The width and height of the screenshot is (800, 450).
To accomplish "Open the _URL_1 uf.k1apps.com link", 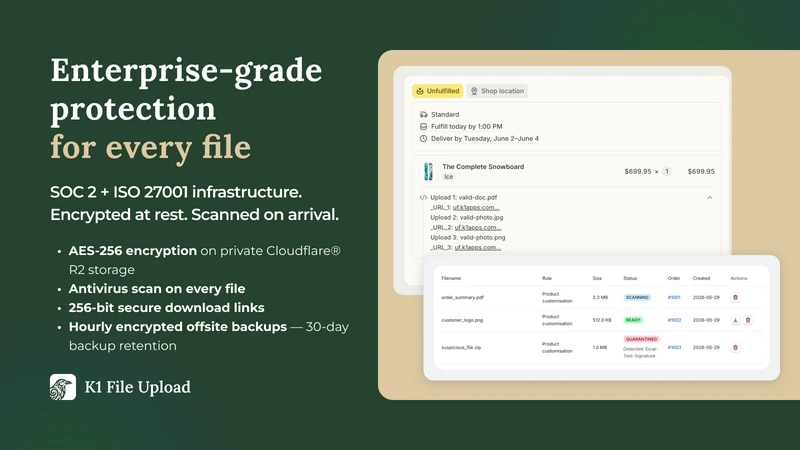I will coord(476,207).
